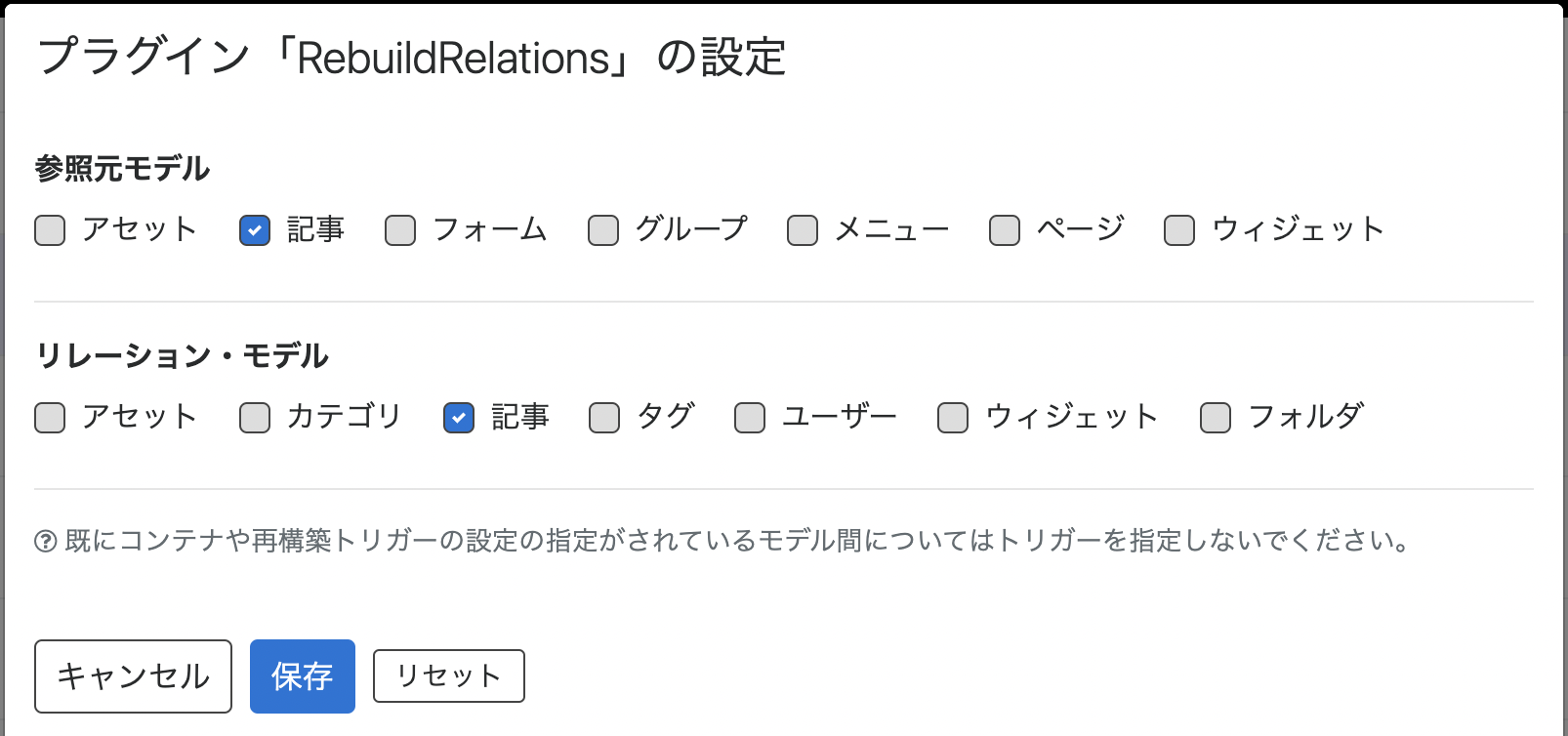Enable フォルダ under リレーション・モデル
Image resolution: width=1568 pixels, height=736 pixels.
pos(1215,417)
